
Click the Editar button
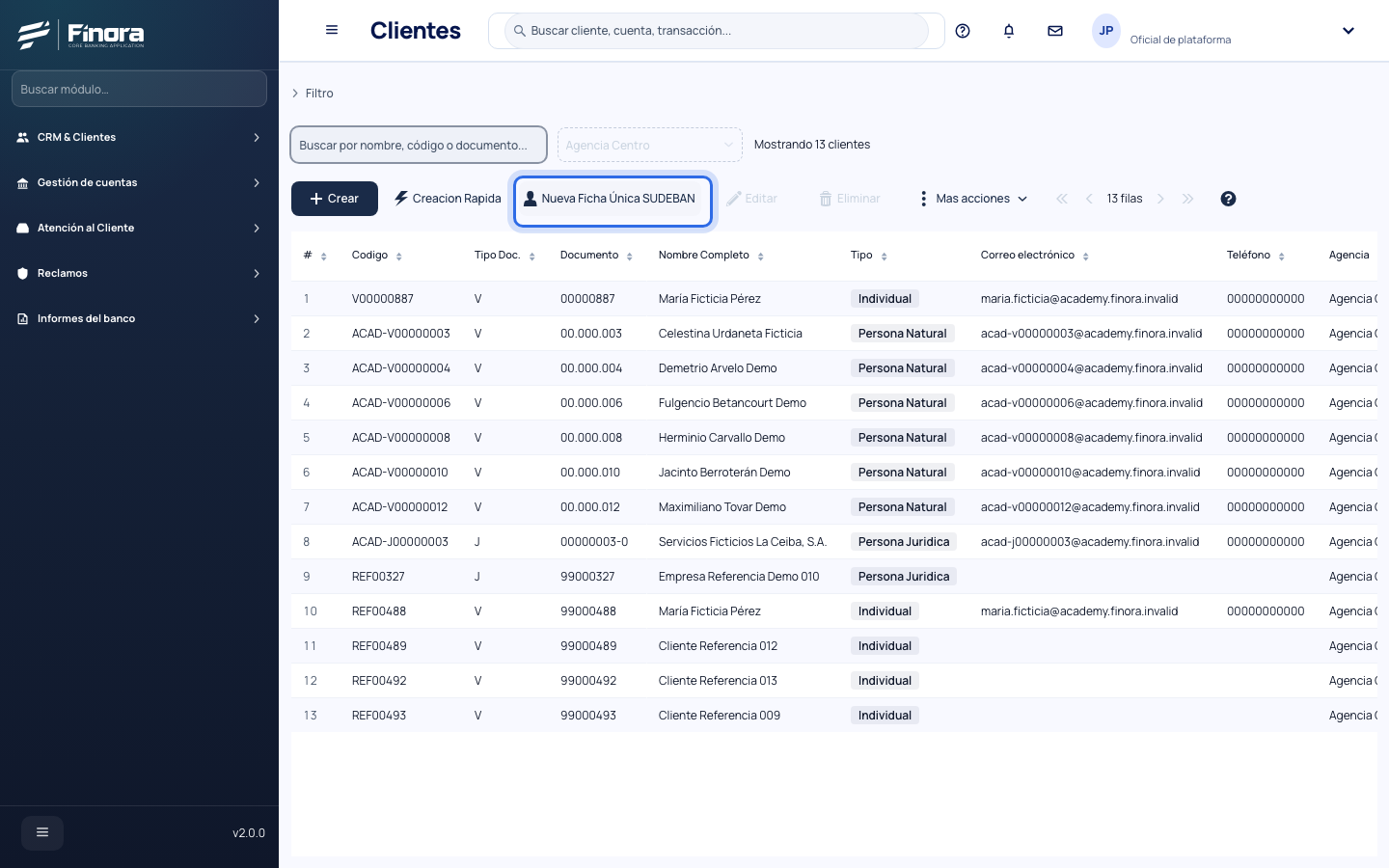pyautogui.click(x=751, y=199)
